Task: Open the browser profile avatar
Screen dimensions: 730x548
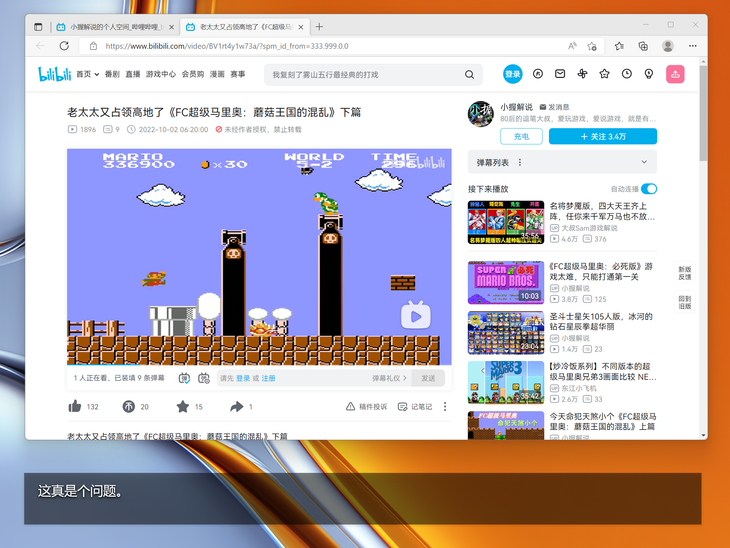Action: click(668, 46)
